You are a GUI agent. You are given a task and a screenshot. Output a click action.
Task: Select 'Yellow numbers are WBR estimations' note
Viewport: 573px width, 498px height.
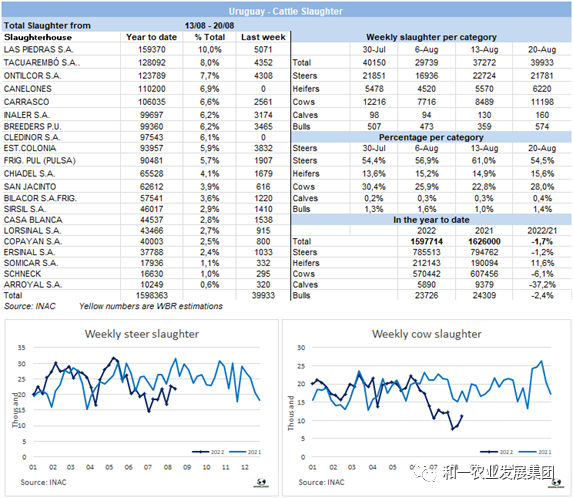coord(151,306)
